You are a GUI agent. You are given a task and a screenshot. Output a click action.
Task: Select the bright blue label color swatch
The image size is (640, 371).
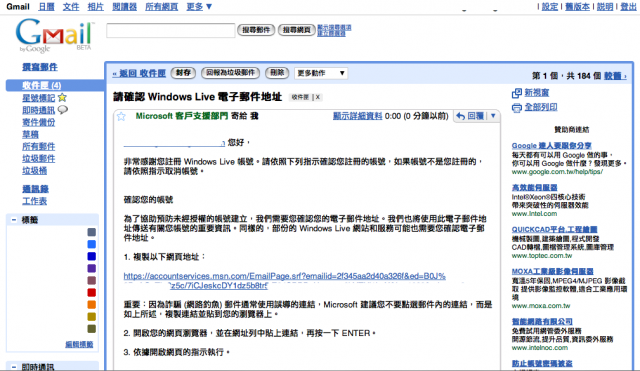click(91, 244)
